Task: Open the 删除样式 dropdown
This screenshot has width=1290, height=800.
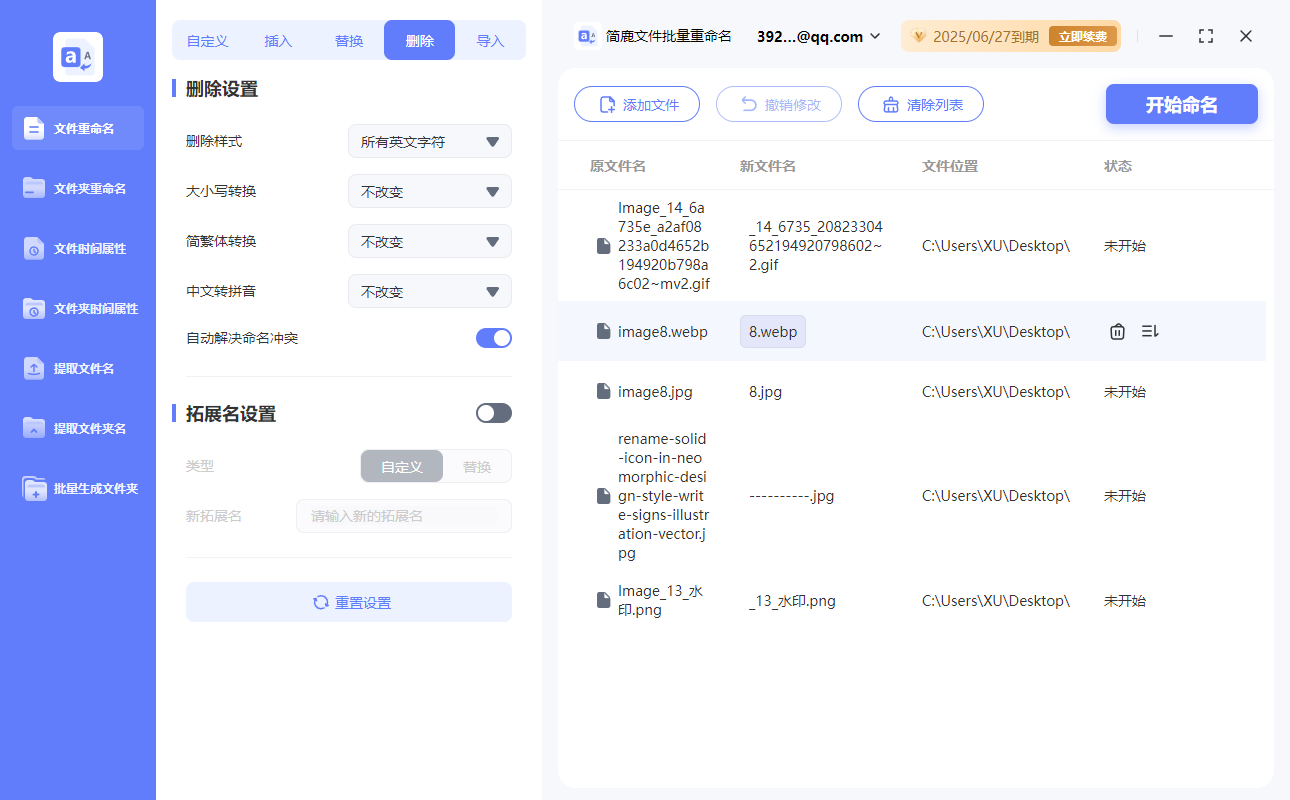Action: tap(430, 142)
